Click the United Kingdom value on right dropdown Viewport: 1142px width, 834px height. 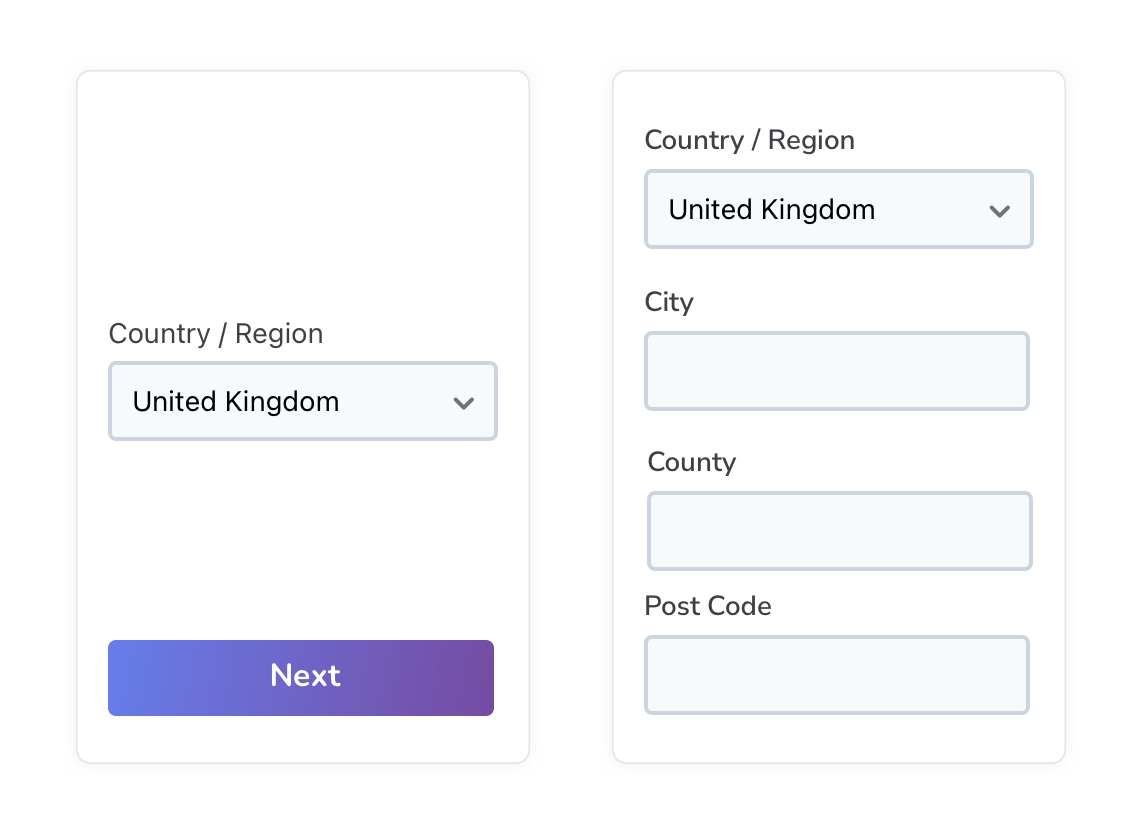tap(770, 209)
